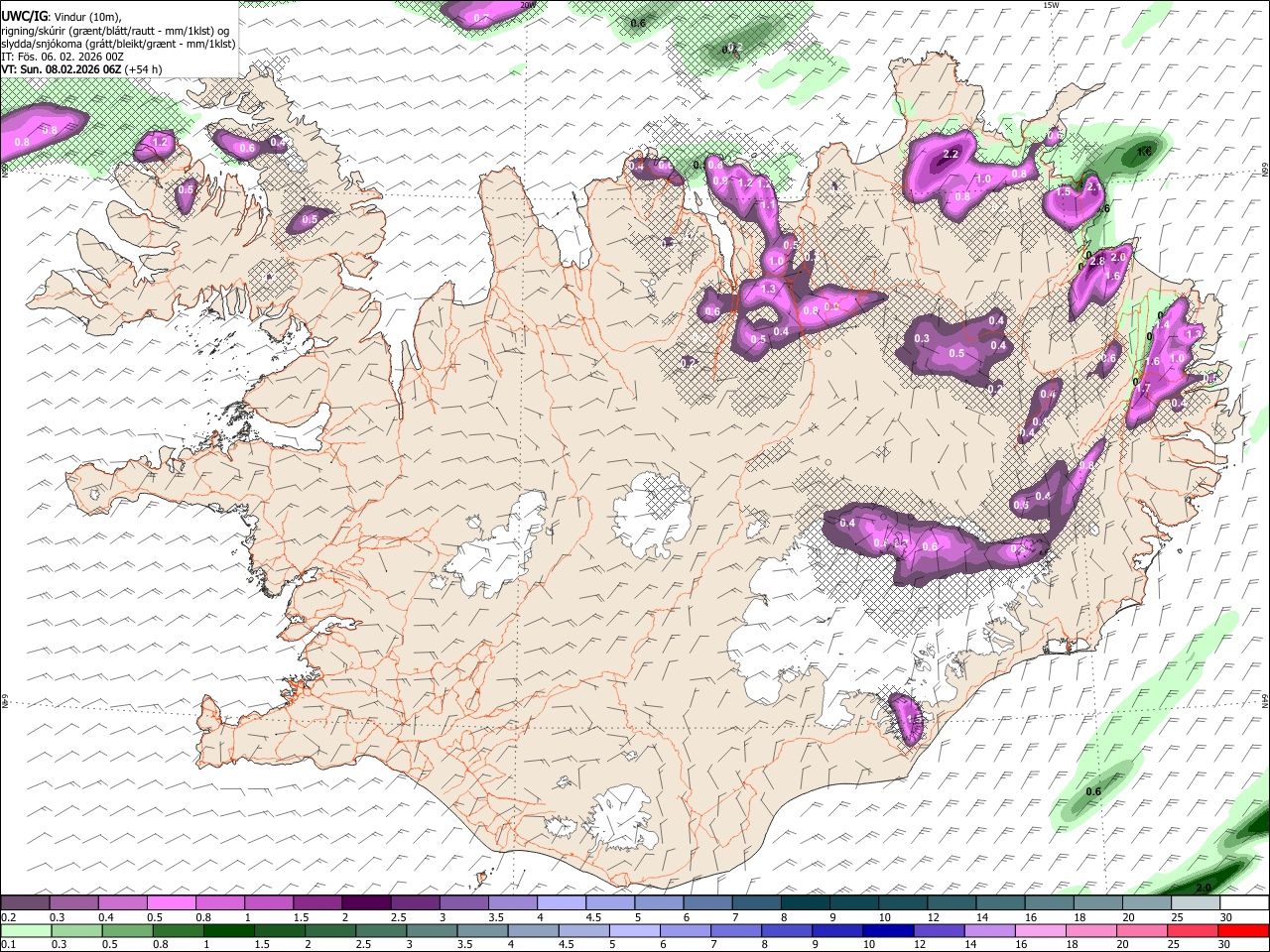Image resolution: width=1270 pixels, height=952 pixels.
Task: Pick the grey-purple swatch between 0.2 and 0.3, top legend
Action: click(25, 903)
